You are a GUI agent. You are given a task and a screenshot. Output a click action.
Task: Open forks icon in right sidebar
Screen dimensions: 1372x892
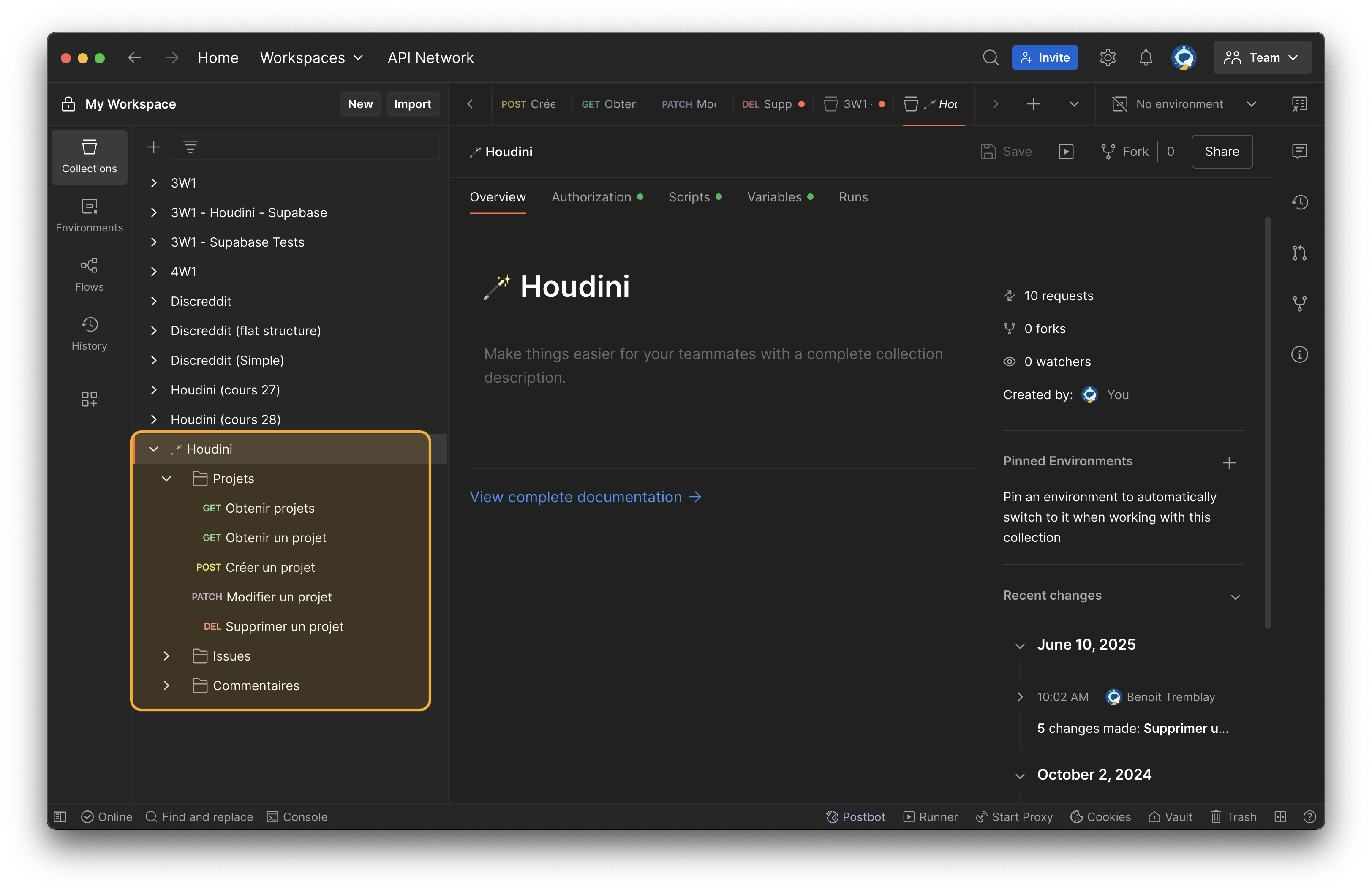coord(1299,304)
